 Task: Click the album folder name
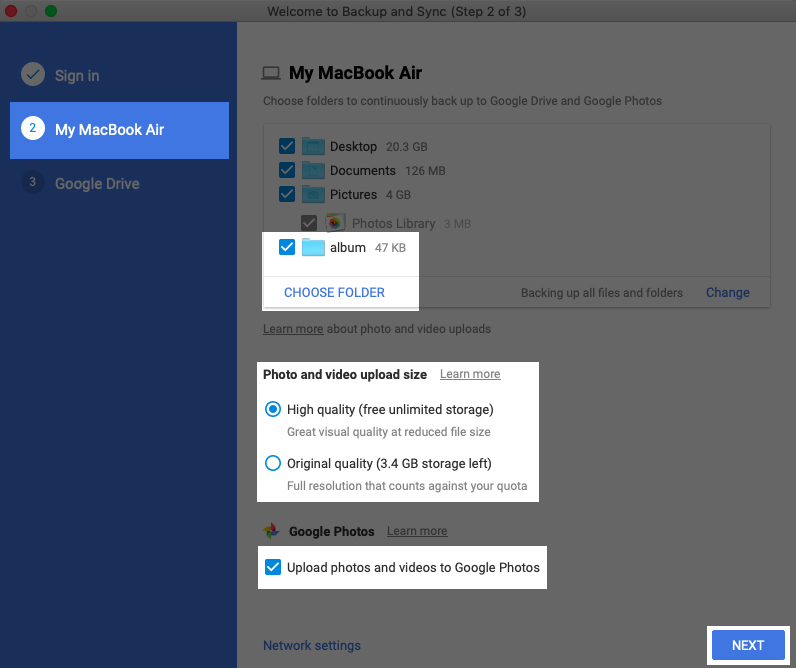click(348, 248)
